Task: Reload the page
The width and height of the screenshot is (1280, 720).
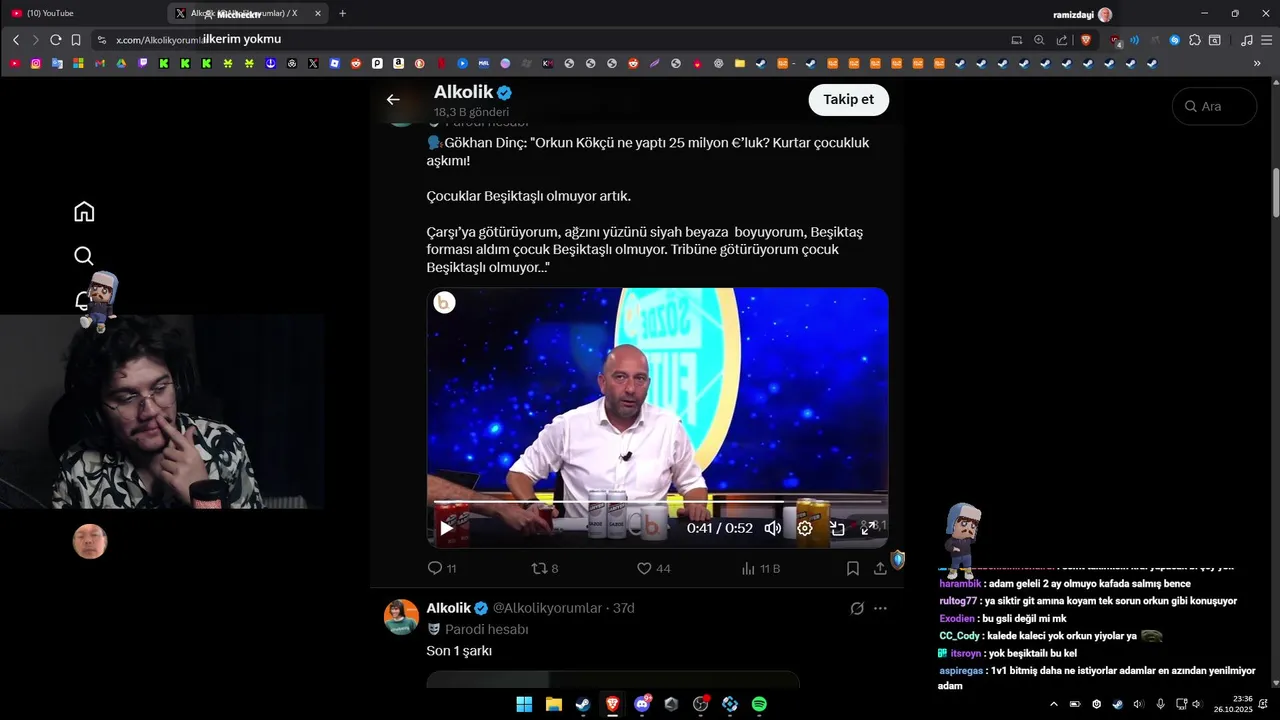Action: click(x=55, y=40)
